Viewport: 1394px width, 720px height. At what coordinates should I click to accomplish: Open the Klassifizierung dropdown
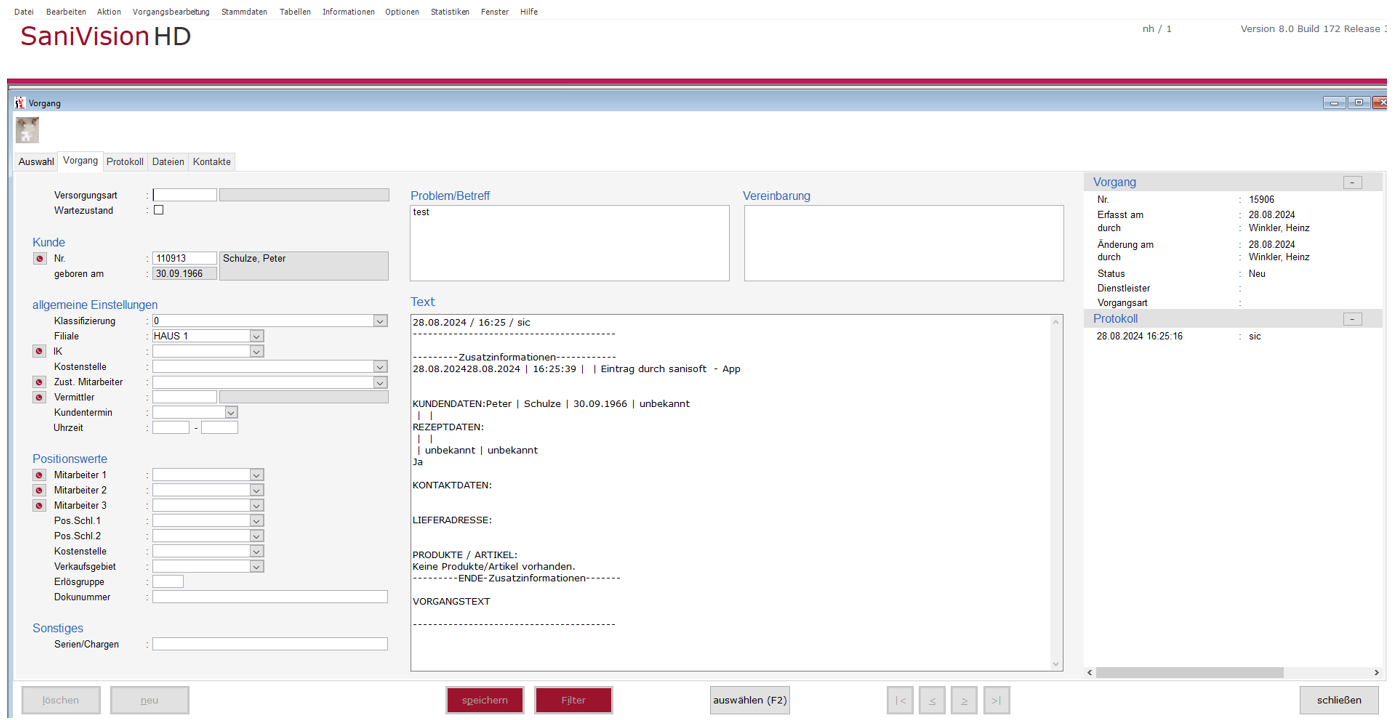click(380, 321)
